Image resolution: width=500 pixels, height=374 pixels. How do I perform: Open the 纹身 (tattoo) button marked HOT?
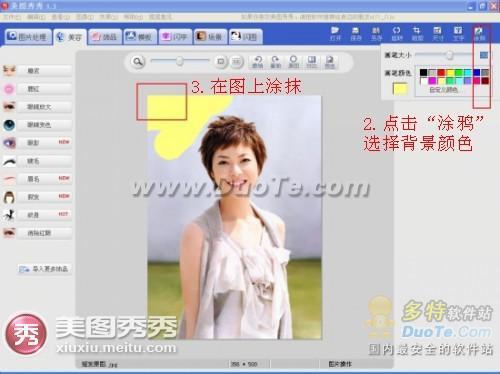pos(45,215)
